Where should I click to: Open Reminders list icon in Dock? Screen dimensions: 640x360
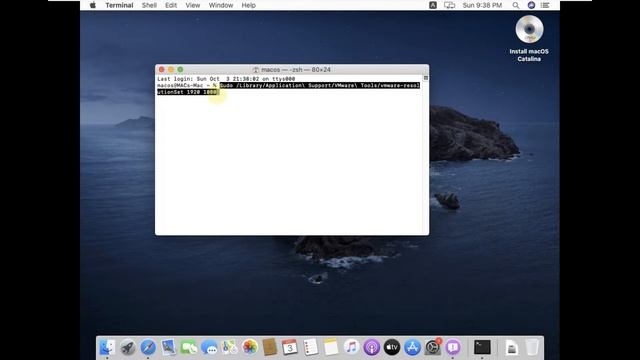(311, 348)
